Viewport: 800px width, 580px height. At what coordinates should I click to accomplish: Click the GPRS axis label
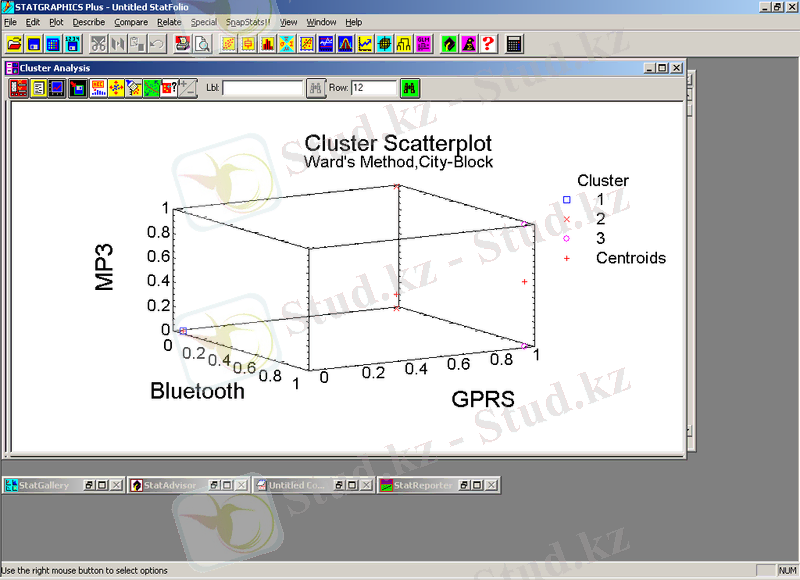click(x=483, y=399)
